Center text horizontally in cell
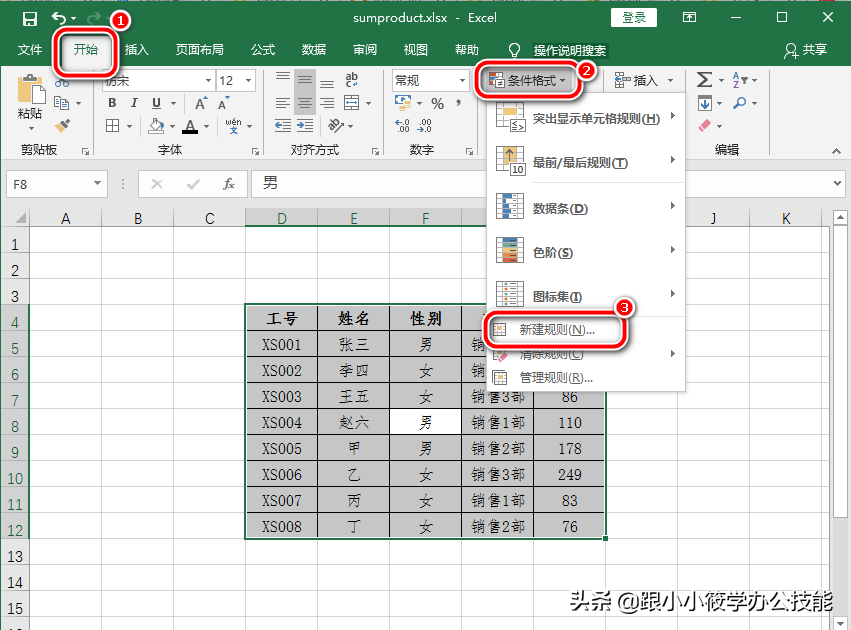 (x=304, y=103)
